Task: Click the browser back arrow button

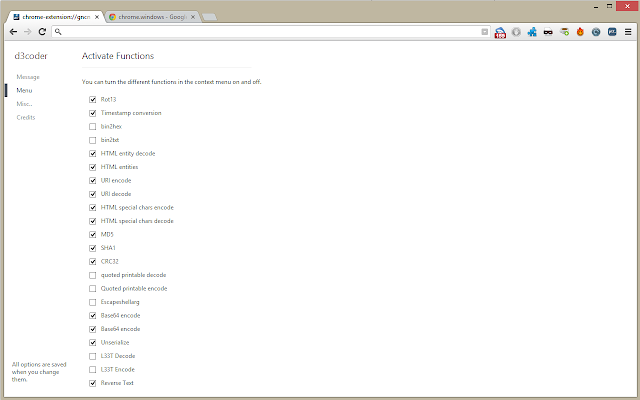Action: click(13, 32)
